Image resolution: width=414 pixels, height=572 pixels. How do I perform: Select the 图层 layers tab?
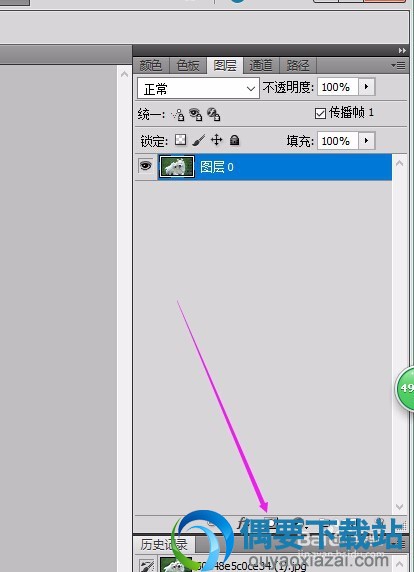point(225,66)
